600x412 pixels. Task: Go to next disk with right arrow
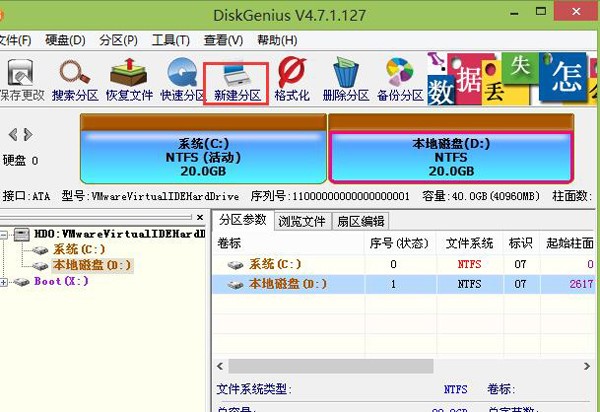(28, 134)
